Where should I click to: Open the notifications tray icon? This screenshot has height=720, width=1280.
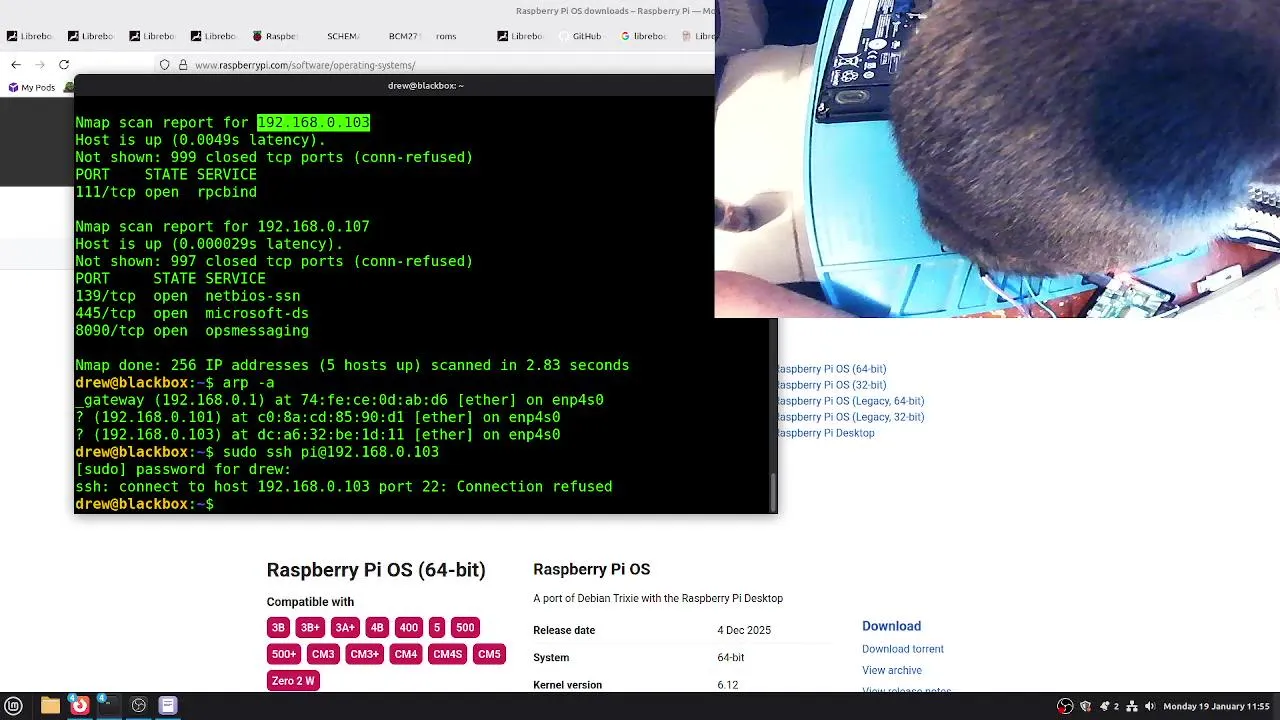1105,706
